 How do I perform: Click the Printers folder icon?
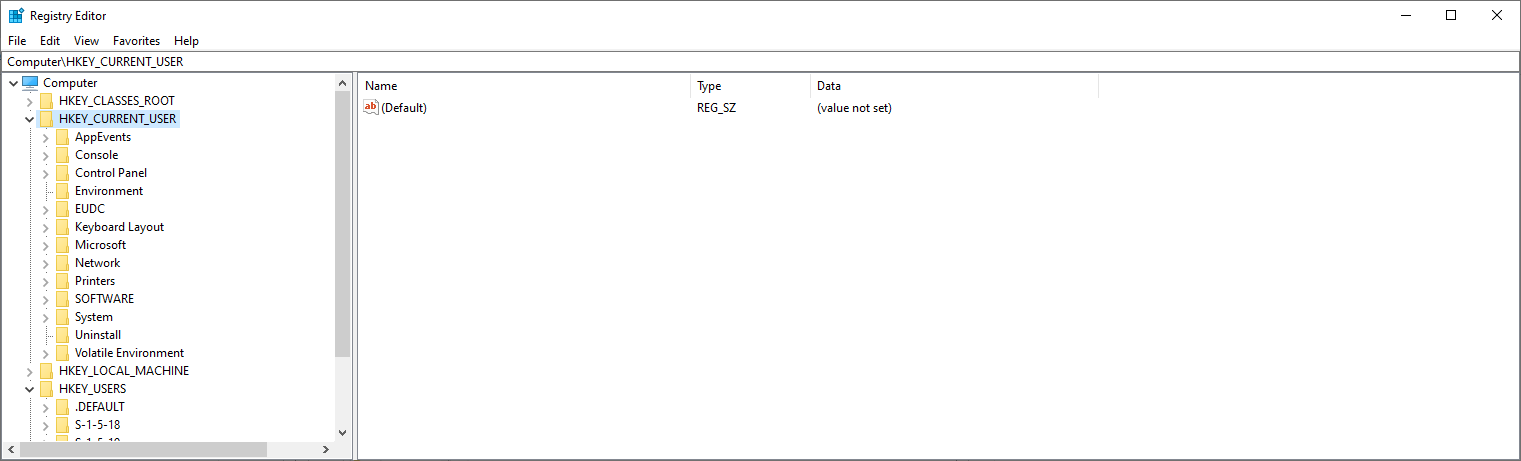[62, 281]
